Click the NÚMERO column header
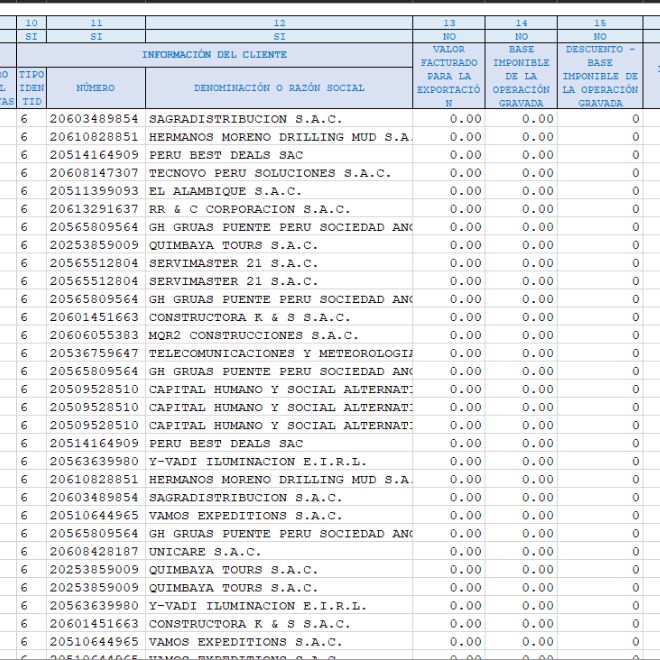660x660 pixels. click(95, 88)
